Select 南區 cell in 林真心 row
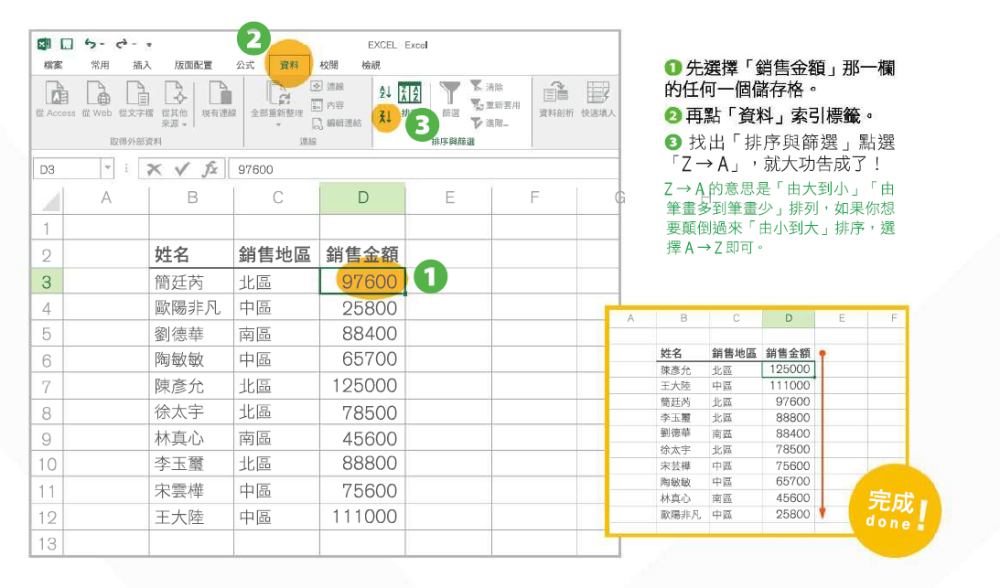The image size is (1000, 588). click(x=276, y=438)
